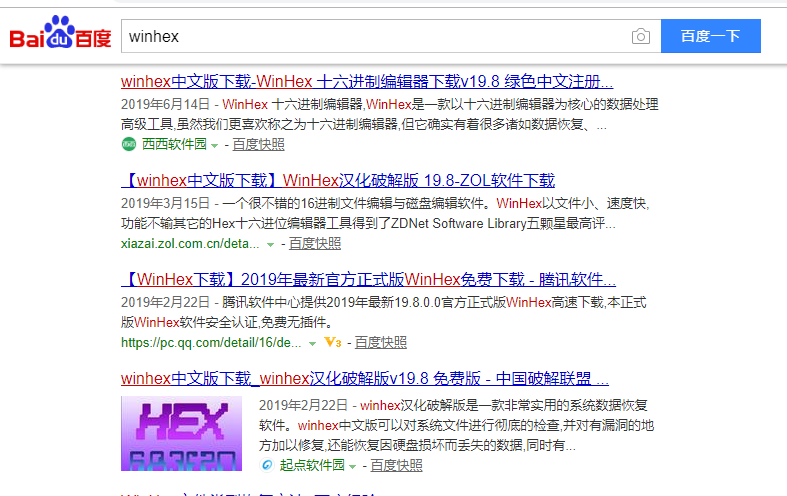Open 百度快照 for 西西软件园 result
Viewport: 787px width, 496px height.
point(258,145)
